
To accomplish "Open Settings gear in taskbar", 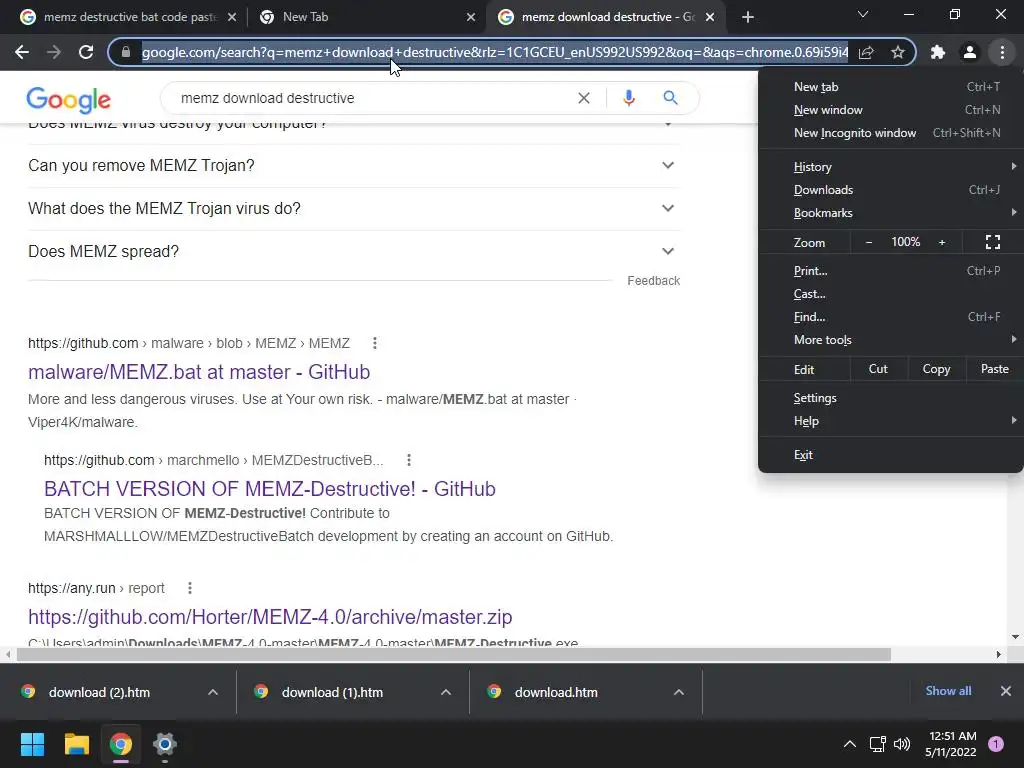I will (165, 744).
